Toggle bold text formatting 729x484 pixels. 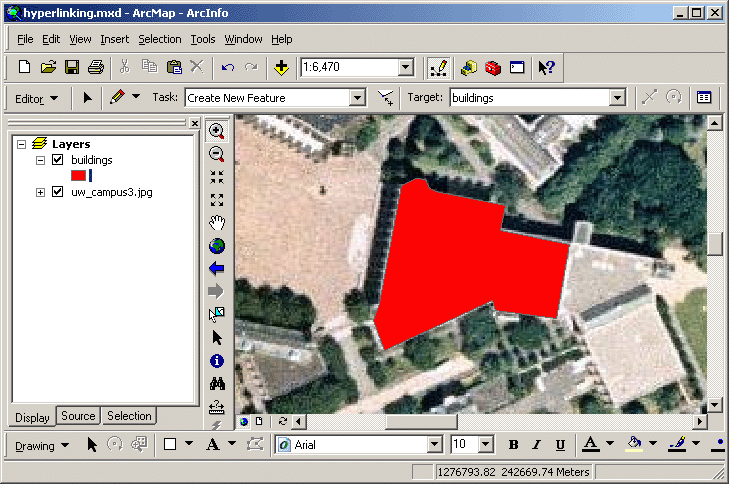tap(513, 445)
